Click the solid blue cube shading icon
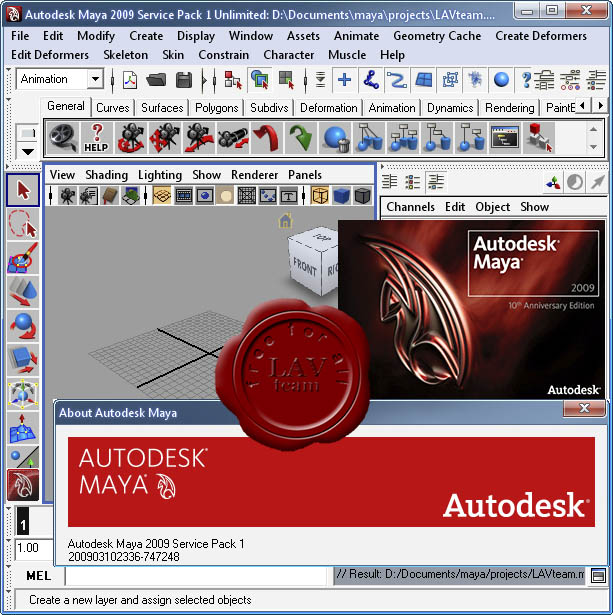Image resolution: width=613 pixels, height=615 pixels. click(341, 196)
